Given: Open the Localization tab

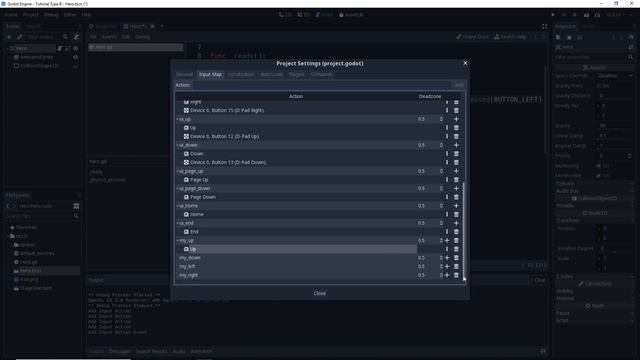Looking at the screenshot, I should click(x=241, y=74).
